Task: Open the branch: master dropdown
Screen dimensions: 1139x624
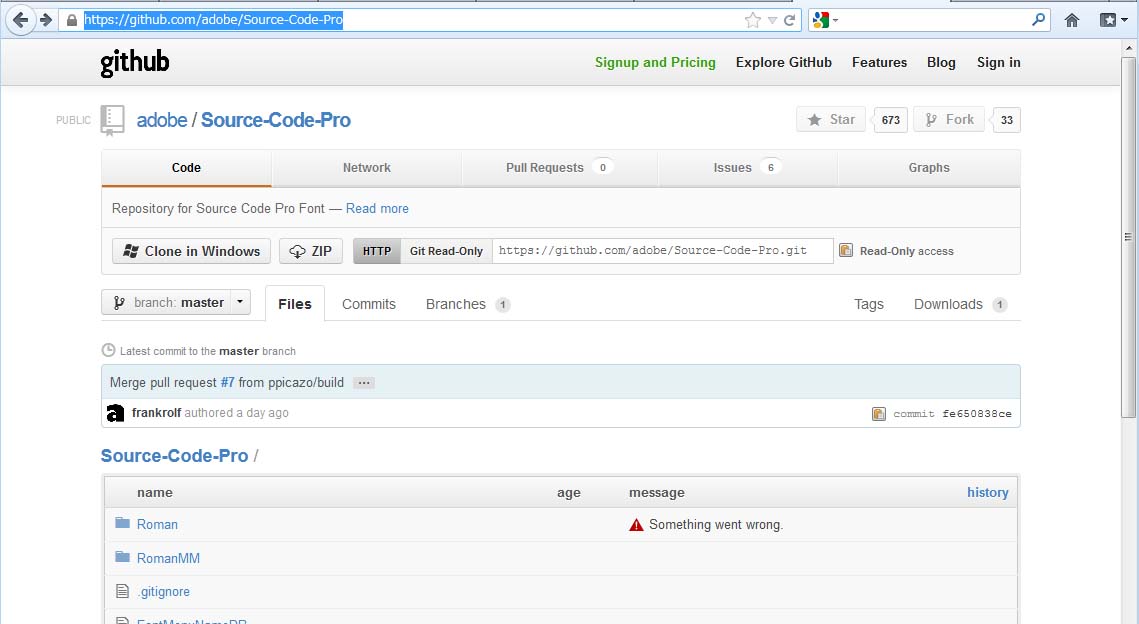Action: click(x=176, y=302)
